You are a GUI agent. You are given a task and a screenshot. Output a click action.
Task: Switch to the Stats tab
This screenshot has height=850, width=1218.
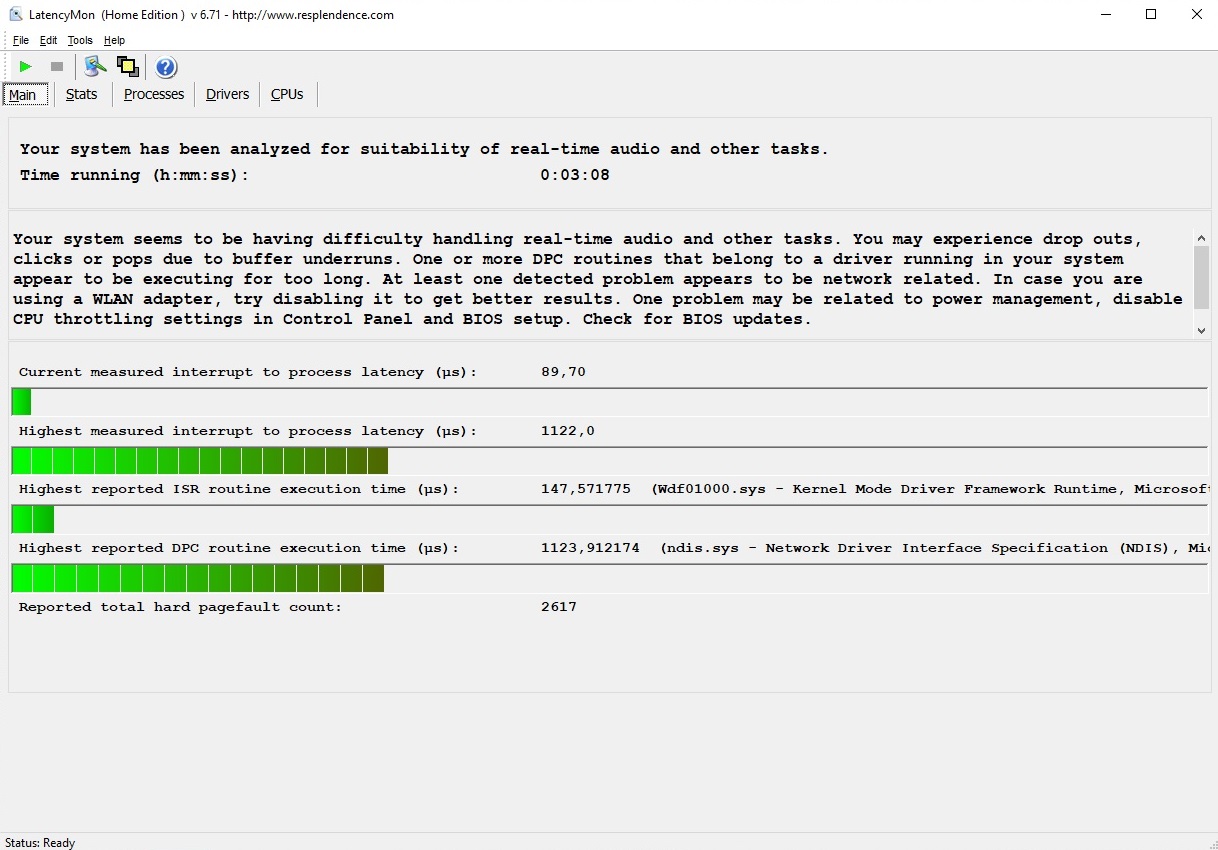coord(82,94)
